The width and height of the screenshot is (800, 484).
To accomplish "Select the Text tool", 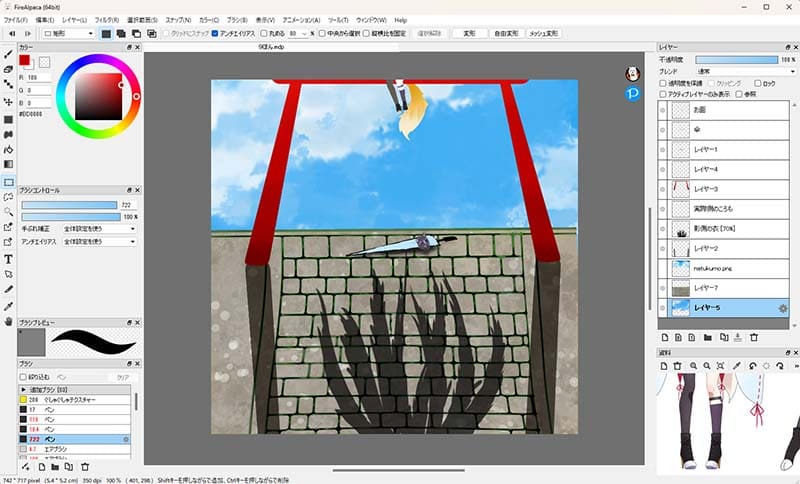I will click(8, 259).
